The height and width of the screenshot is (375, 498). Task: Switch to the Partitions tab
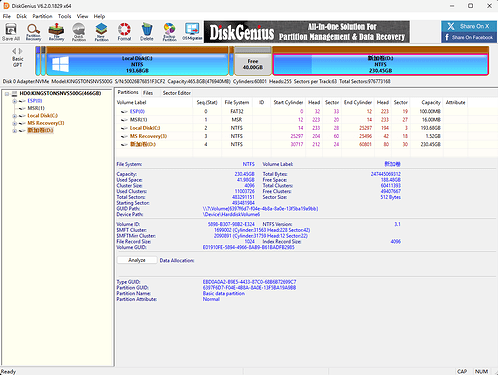pos(128,92)
